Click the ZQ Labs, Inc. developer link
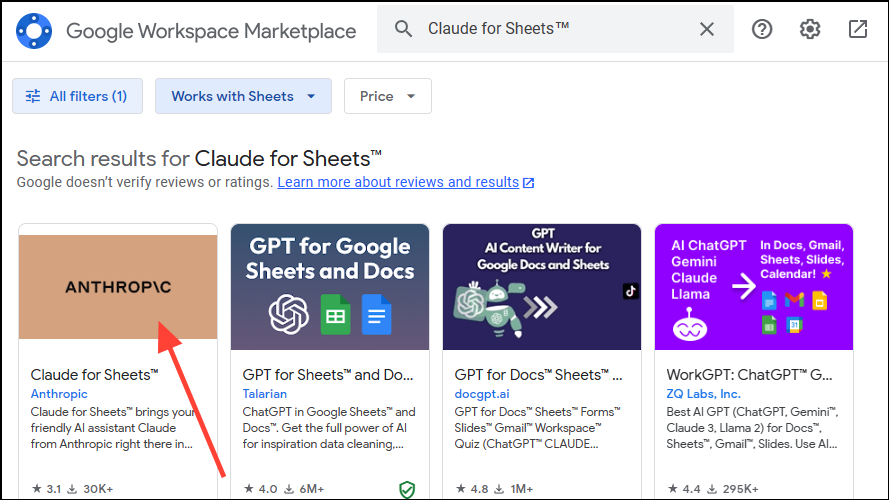 tap(704, 393)
